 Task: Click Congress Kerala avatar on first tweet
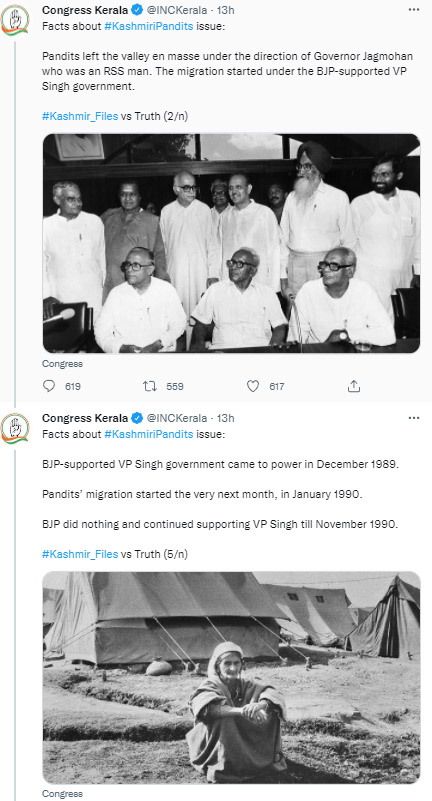pyautogui.click(x=15, y=20)
